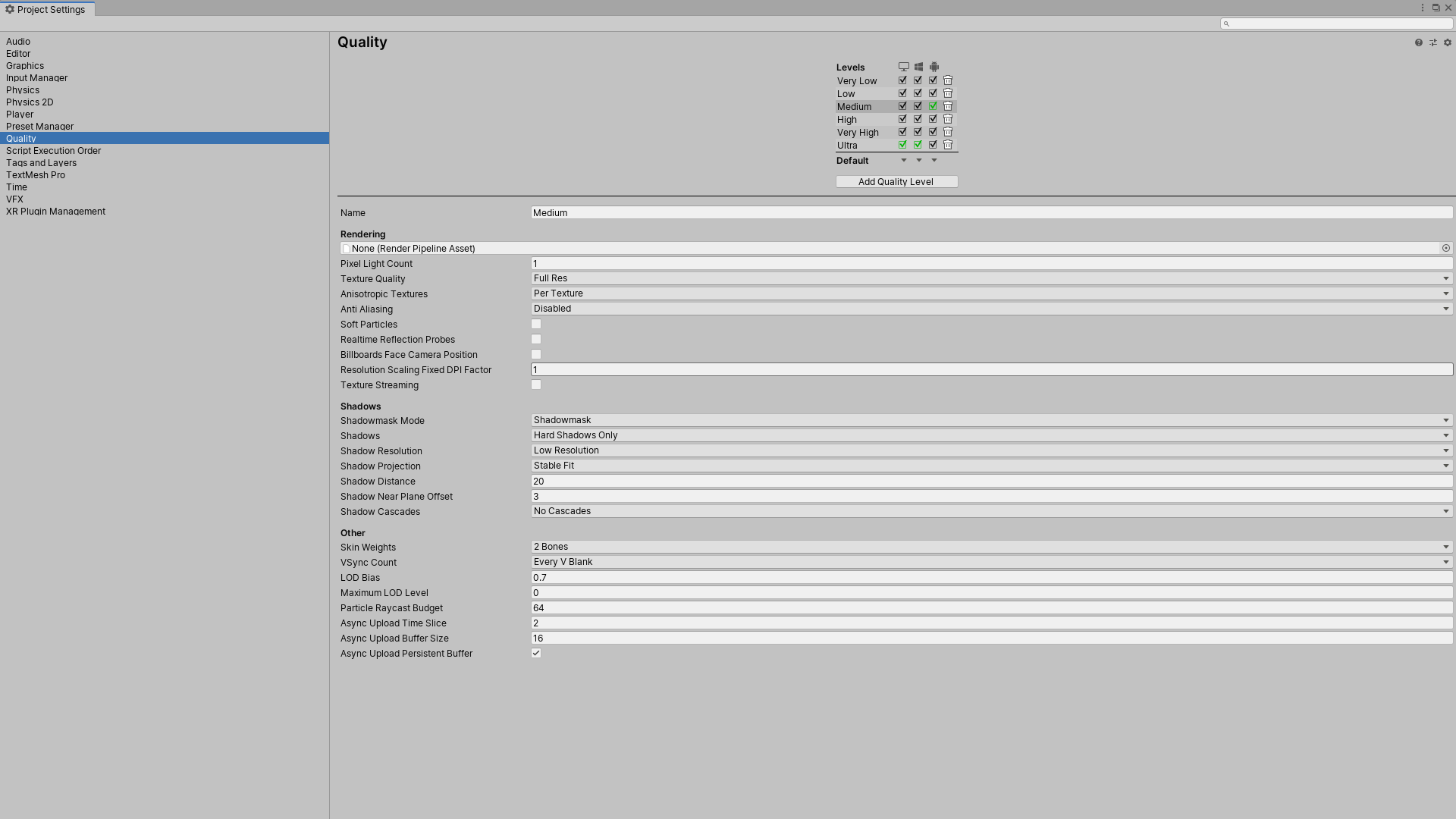Delete the Very Low quality level
Viewport: 1456px width, 819px height.
(x=948, y=80)
